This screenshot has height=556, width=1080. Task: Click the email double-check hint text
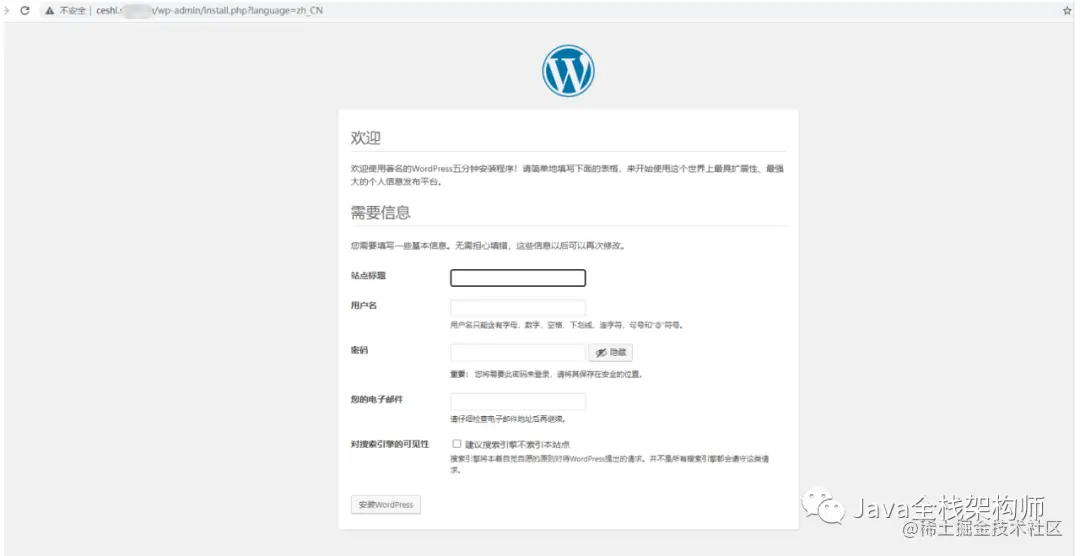[509, 419]
